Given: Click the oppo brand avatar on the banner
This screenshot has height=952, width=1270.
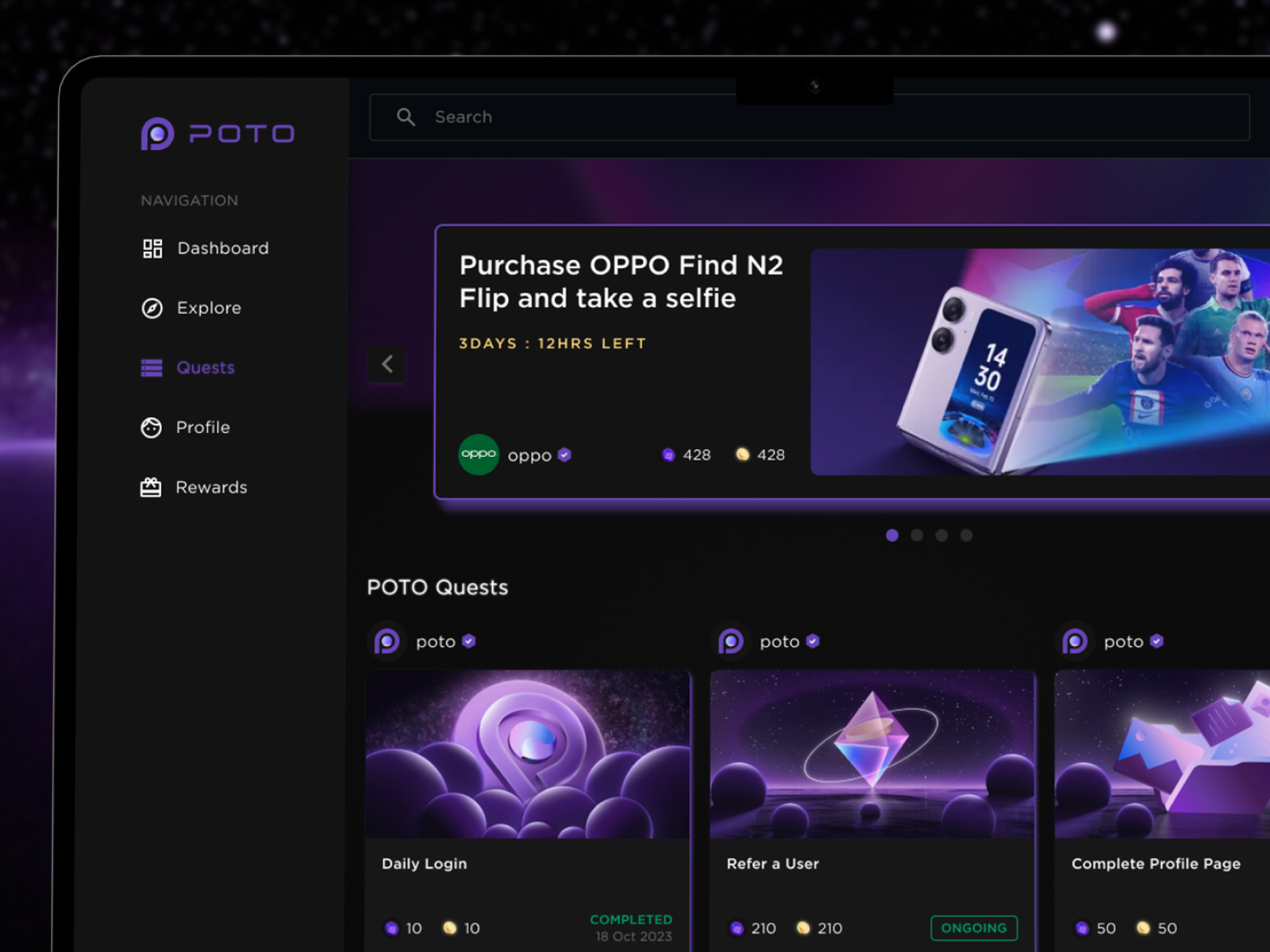Looking at the screenshot, I should (x=479, y=455).
